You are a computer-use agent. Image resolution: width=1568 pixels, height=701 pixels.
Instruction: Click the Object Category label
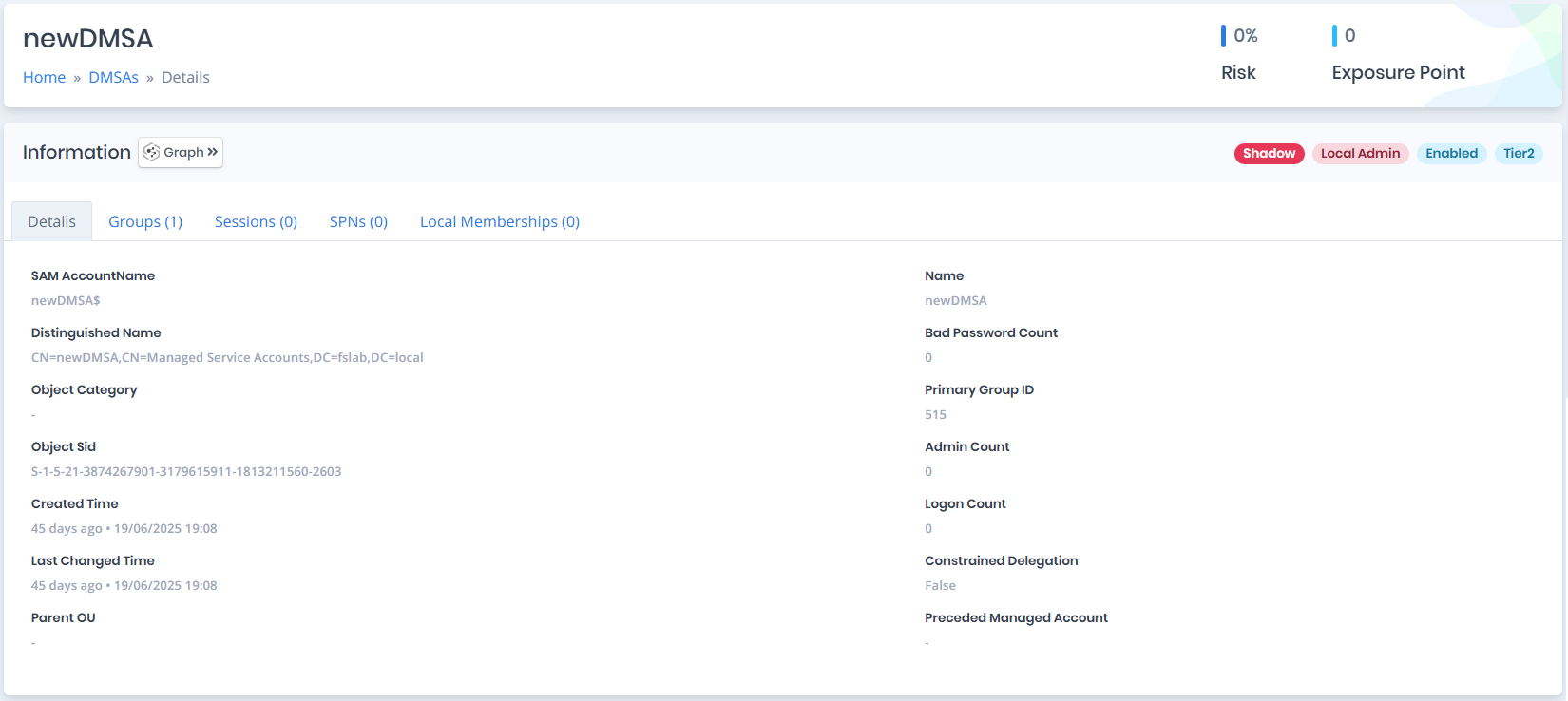click(84, 389)
